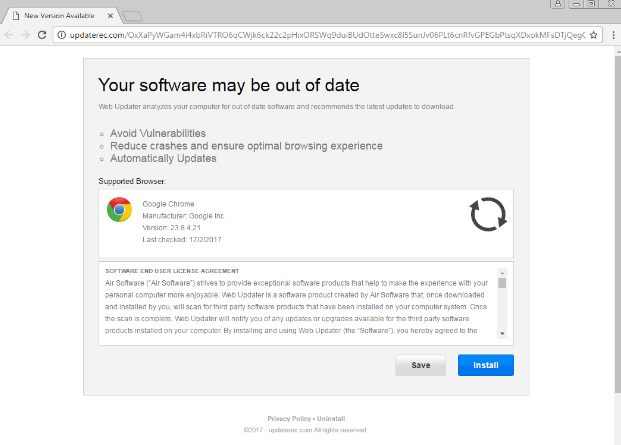Reload the page with refresh icon
Viewport: 621px width, 445px height.
[x=42, y=35]
